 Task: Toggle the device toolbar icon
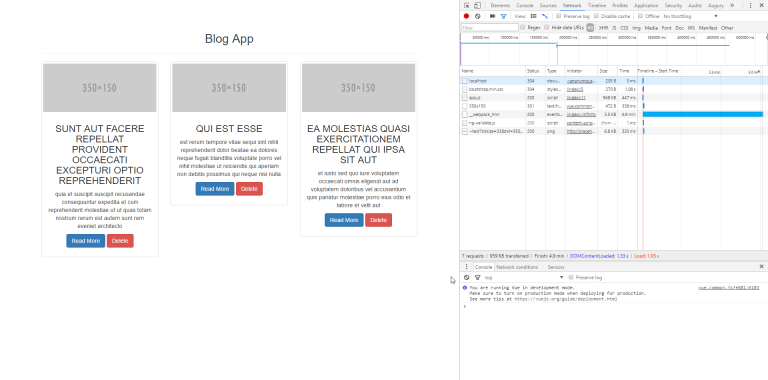coord(477,5)
